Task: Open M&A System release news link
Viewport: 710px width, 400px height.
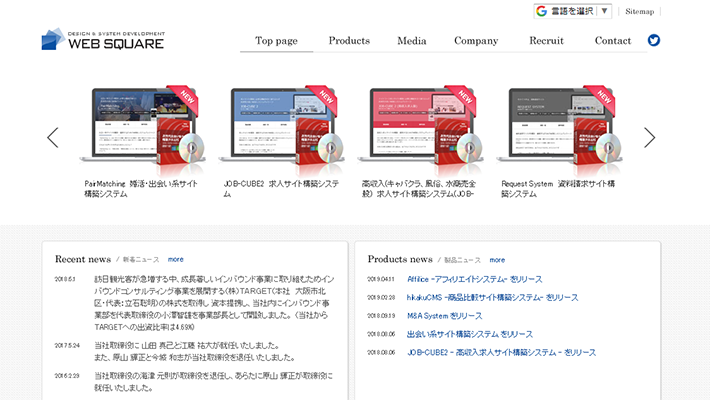Action: click(x=445, y=316)
